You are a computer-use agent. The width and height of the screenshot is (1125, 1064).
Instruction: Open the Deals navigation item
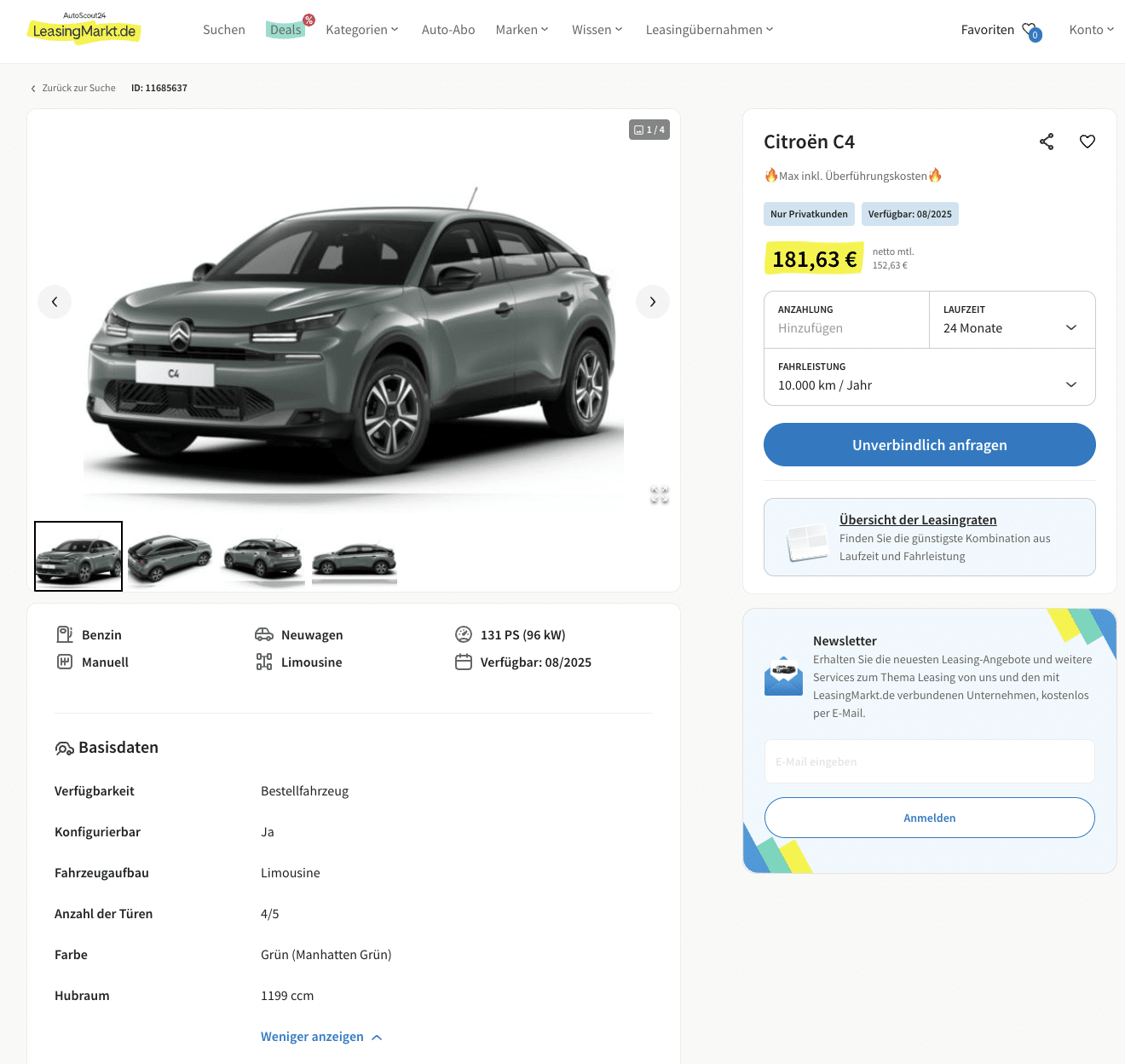tap(286, 30)
